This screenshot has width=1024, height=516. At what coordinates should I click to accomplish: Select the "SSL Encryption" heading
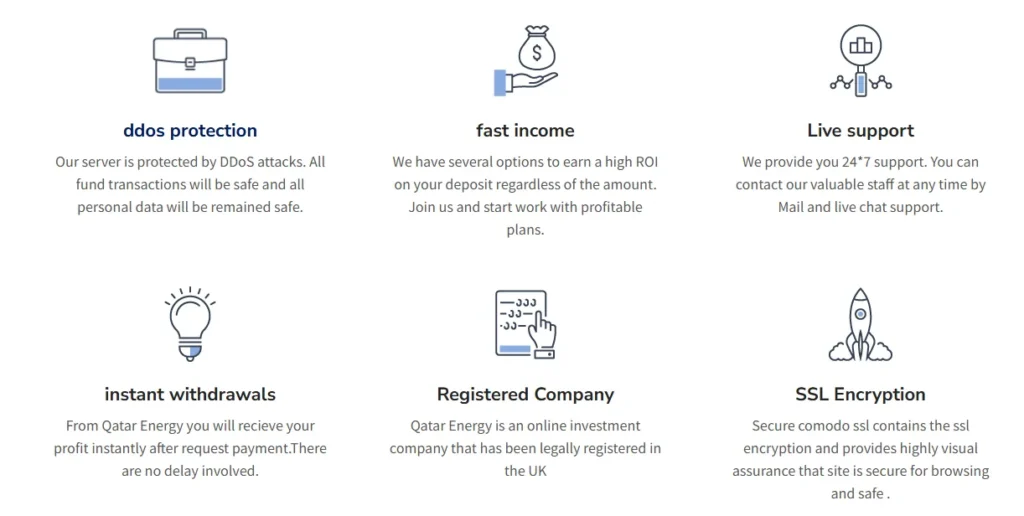(x=860, y=394)
